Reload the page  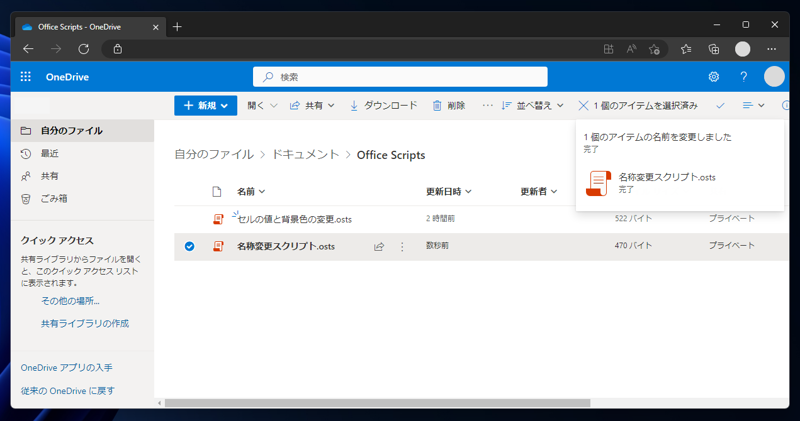coord(84,49)
